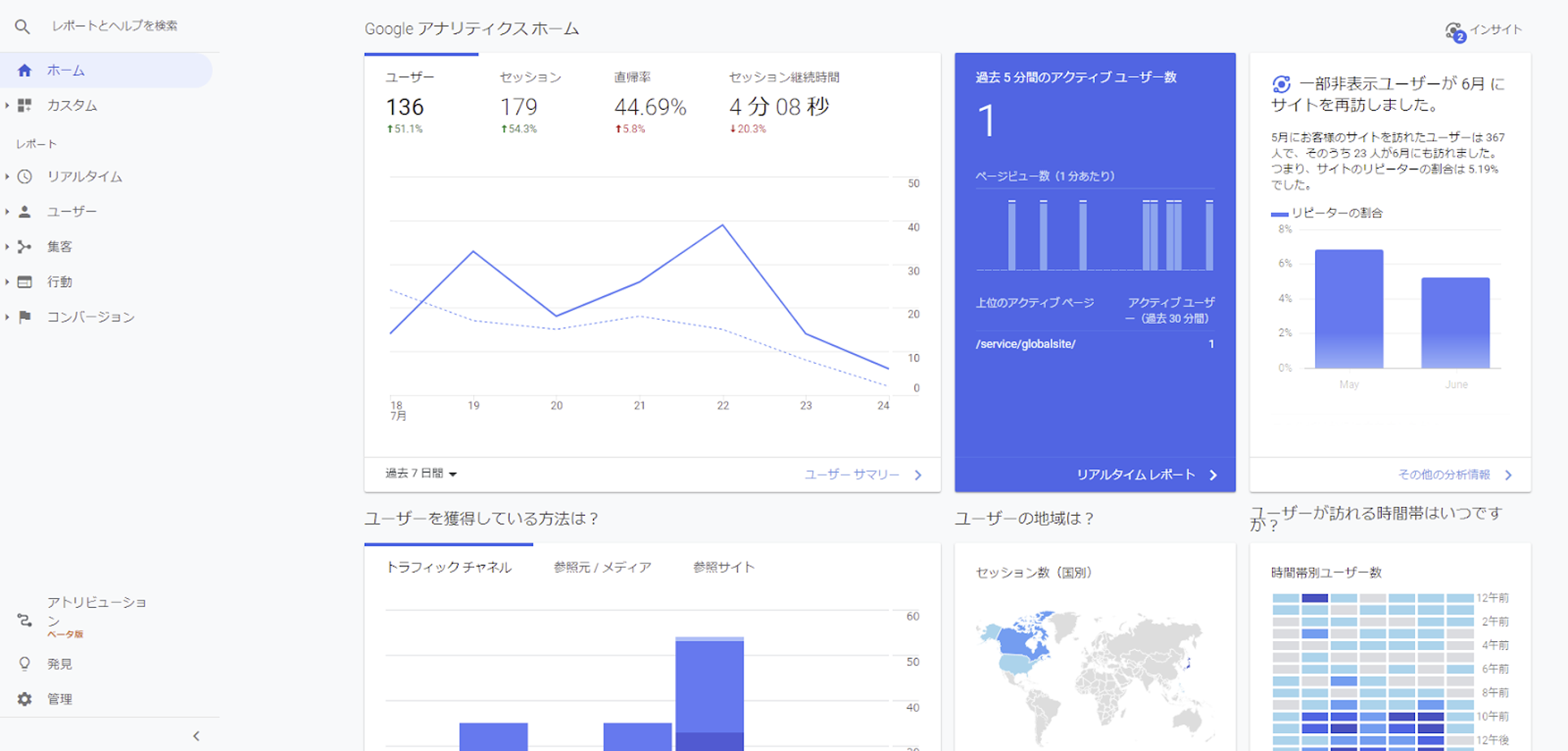Click the search magnifier icon
Viewport: 1568px width, 751px height.
pos(23,26)
